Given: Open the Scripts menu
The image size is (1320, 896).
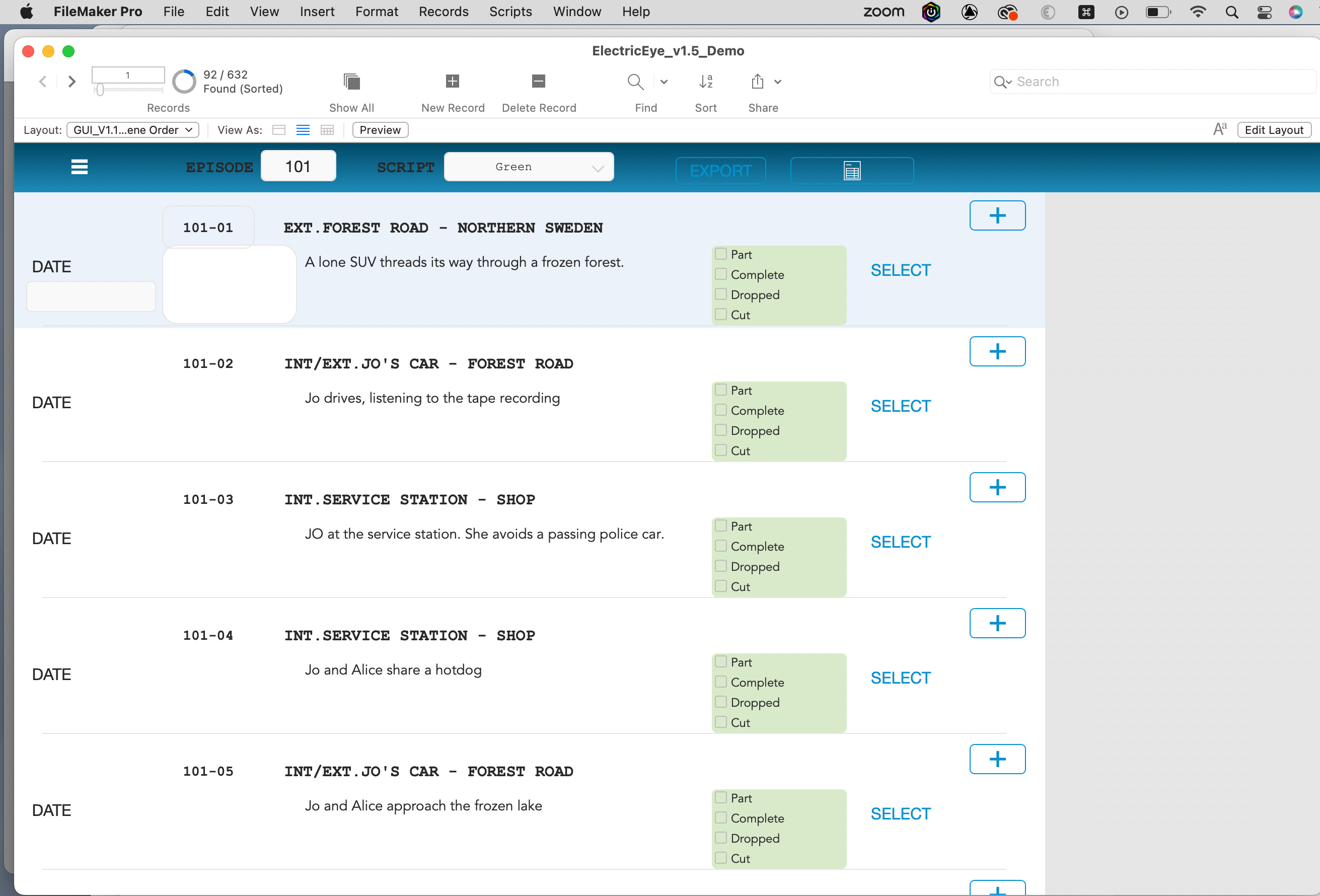Looking at the screenshot, I should tap(510, 12).
